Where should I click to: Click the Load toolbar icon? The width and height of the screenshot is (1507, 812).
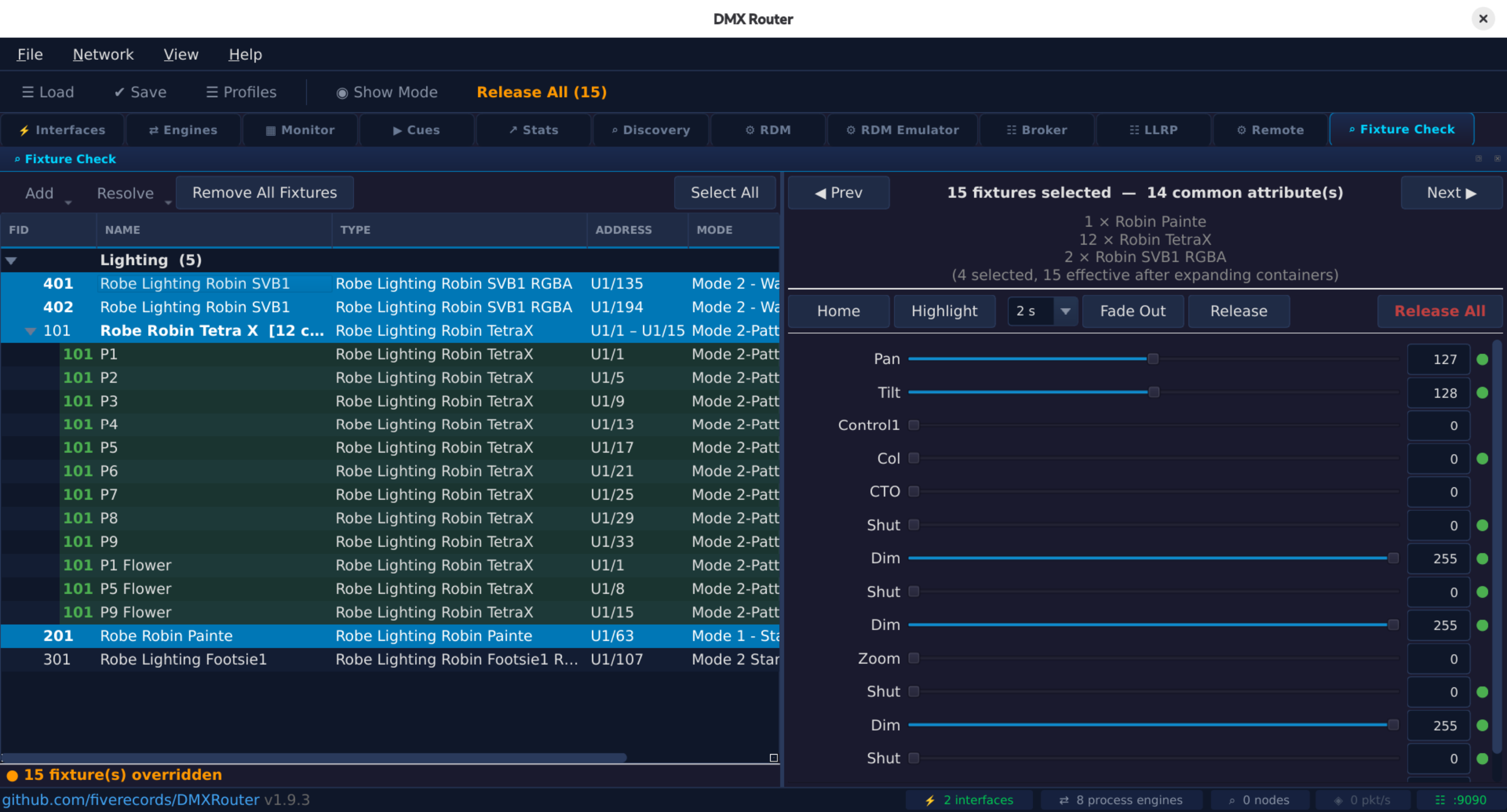48,92
